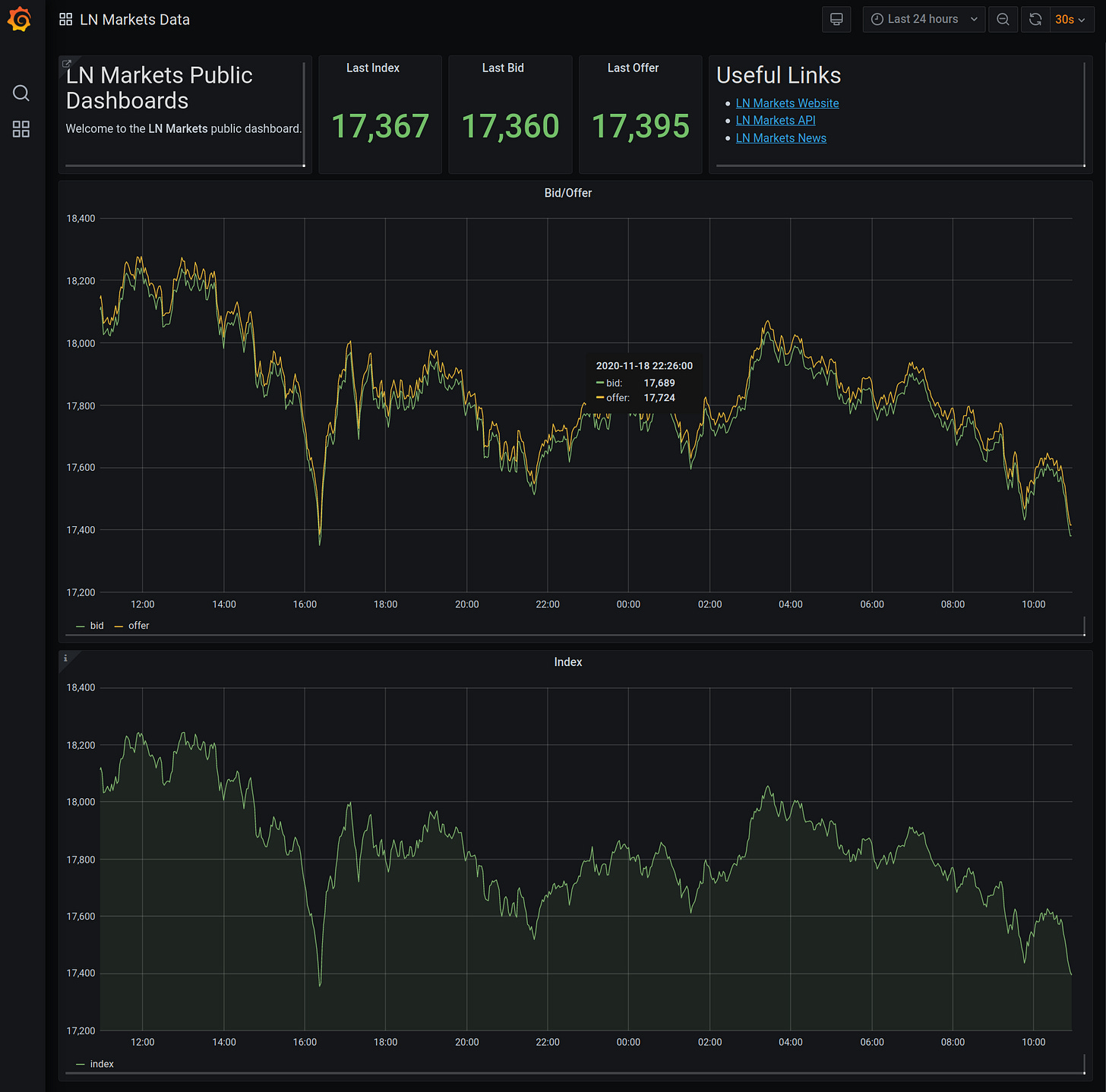Screen dimensions: 1106x1092
Task: Open the LN Markets News link
Action: (781, 138)
